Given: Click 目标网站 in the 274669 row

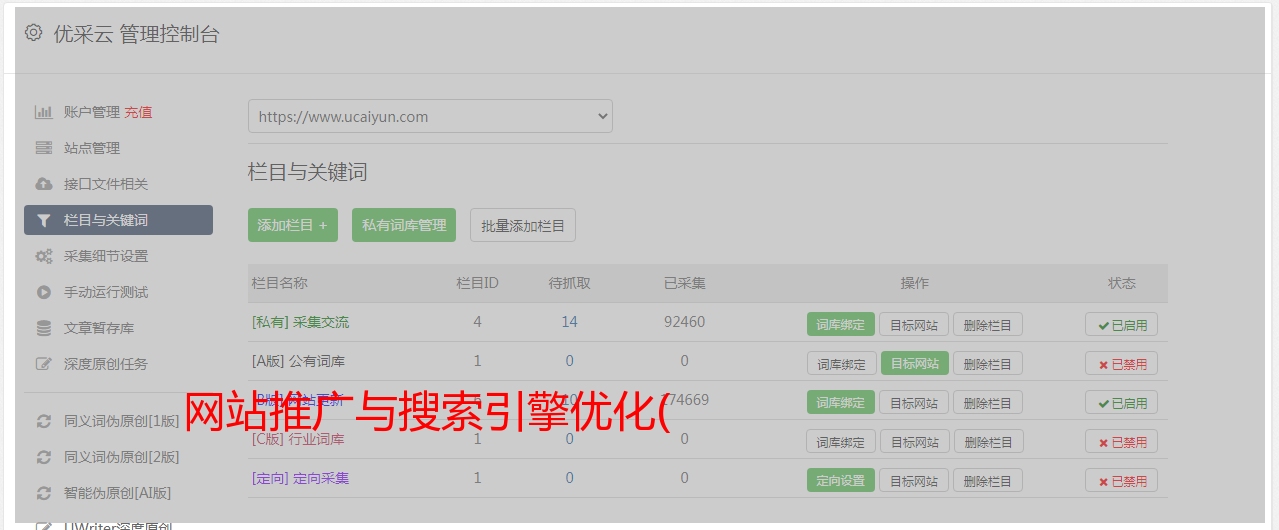Looking at the screenshot, I should (914, 402).
